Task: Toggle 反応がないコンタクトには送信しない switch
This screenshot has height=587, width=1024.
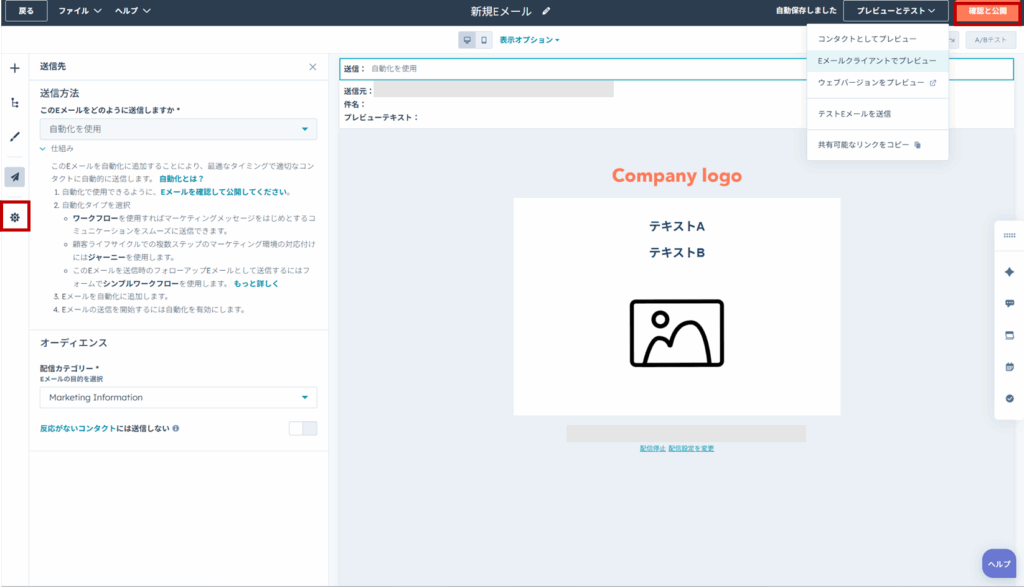Action: (x=302, y=428)
